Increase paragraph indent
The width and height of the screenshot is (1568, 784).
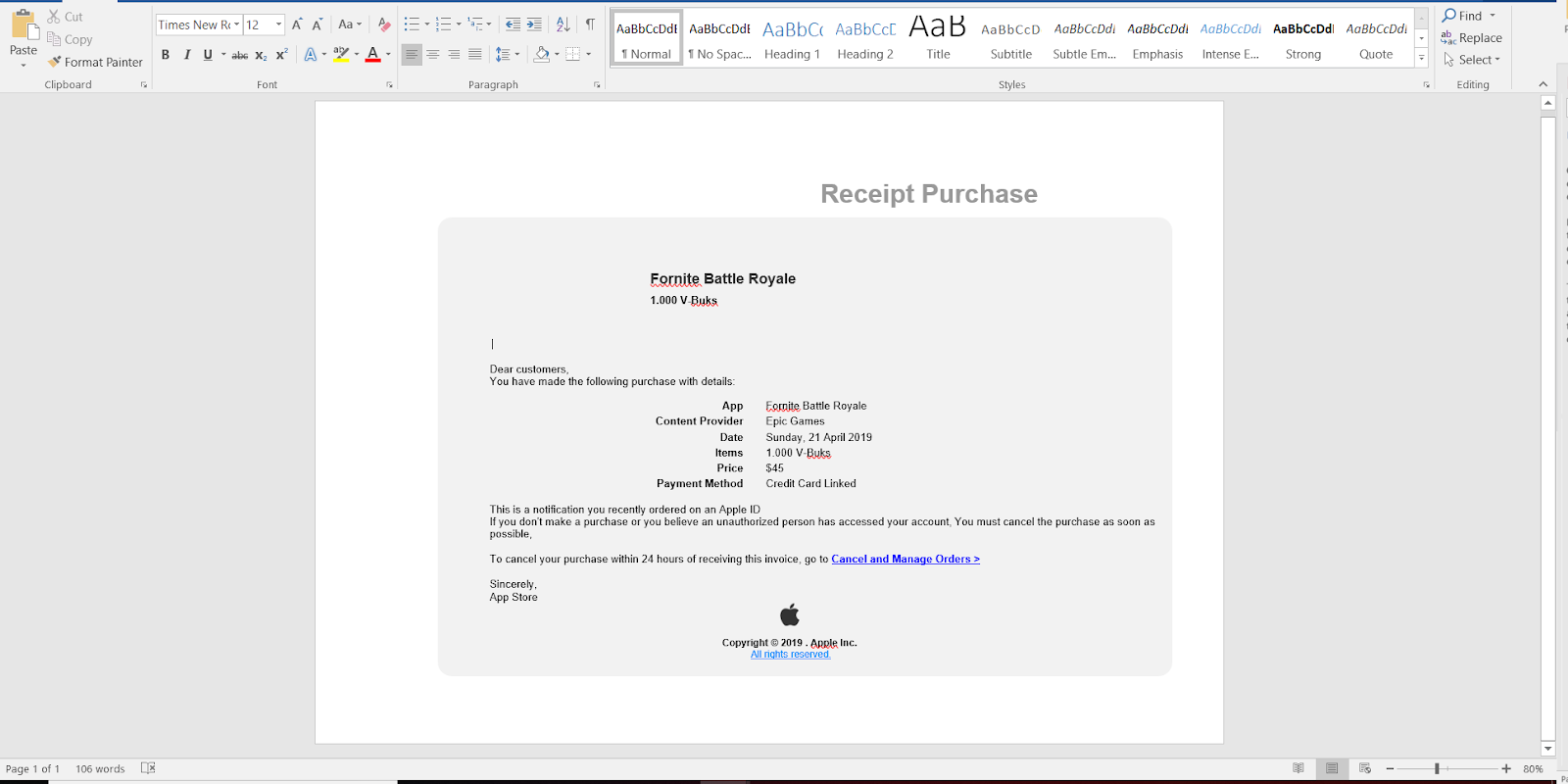(534, 24)
